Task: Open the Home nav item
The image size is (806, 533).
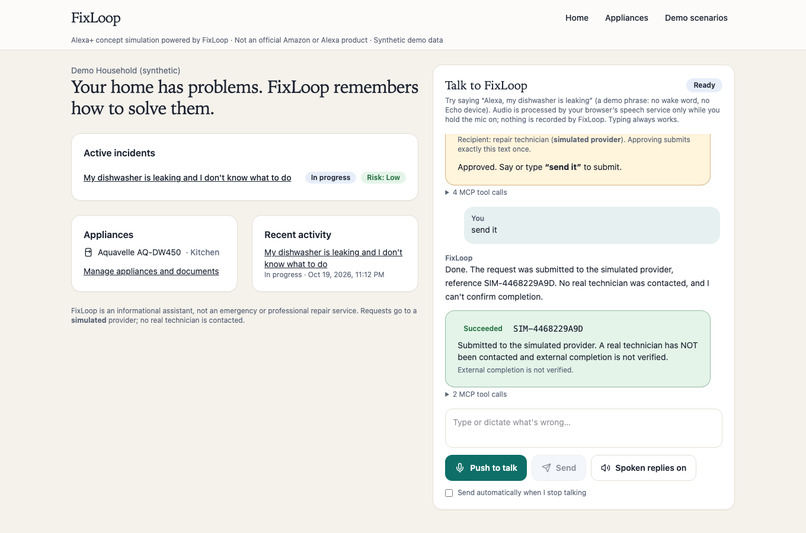Action: coord(577,18)
